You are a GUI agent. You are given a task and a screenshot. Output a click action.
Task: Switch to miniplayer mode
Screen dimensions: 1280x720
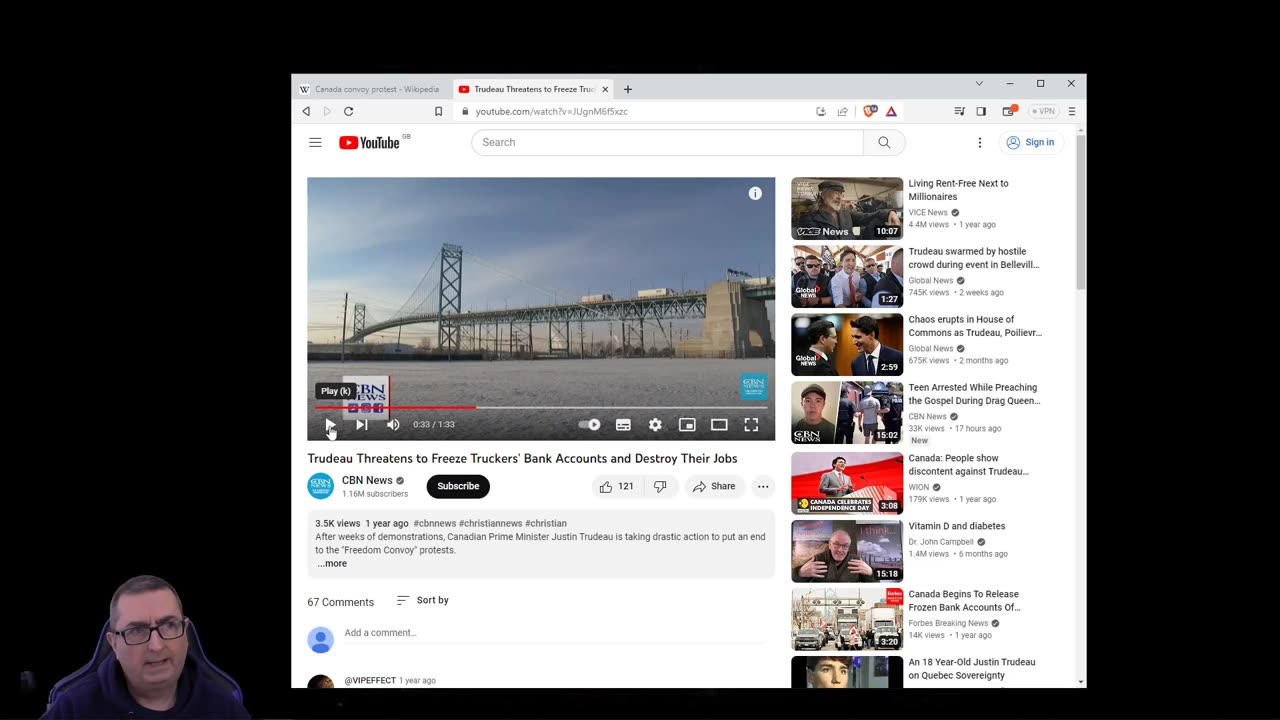point(687,425)
